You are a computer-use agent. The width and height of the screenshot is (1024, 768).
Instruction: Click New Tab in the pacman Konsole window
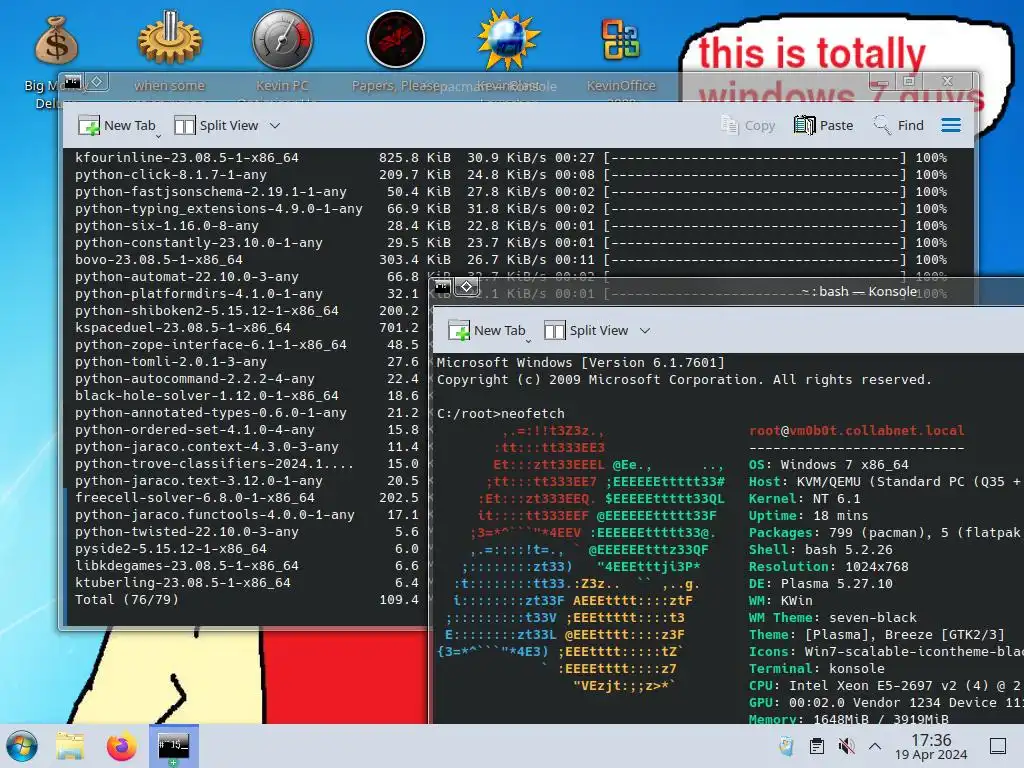click(x=118, y=125)
